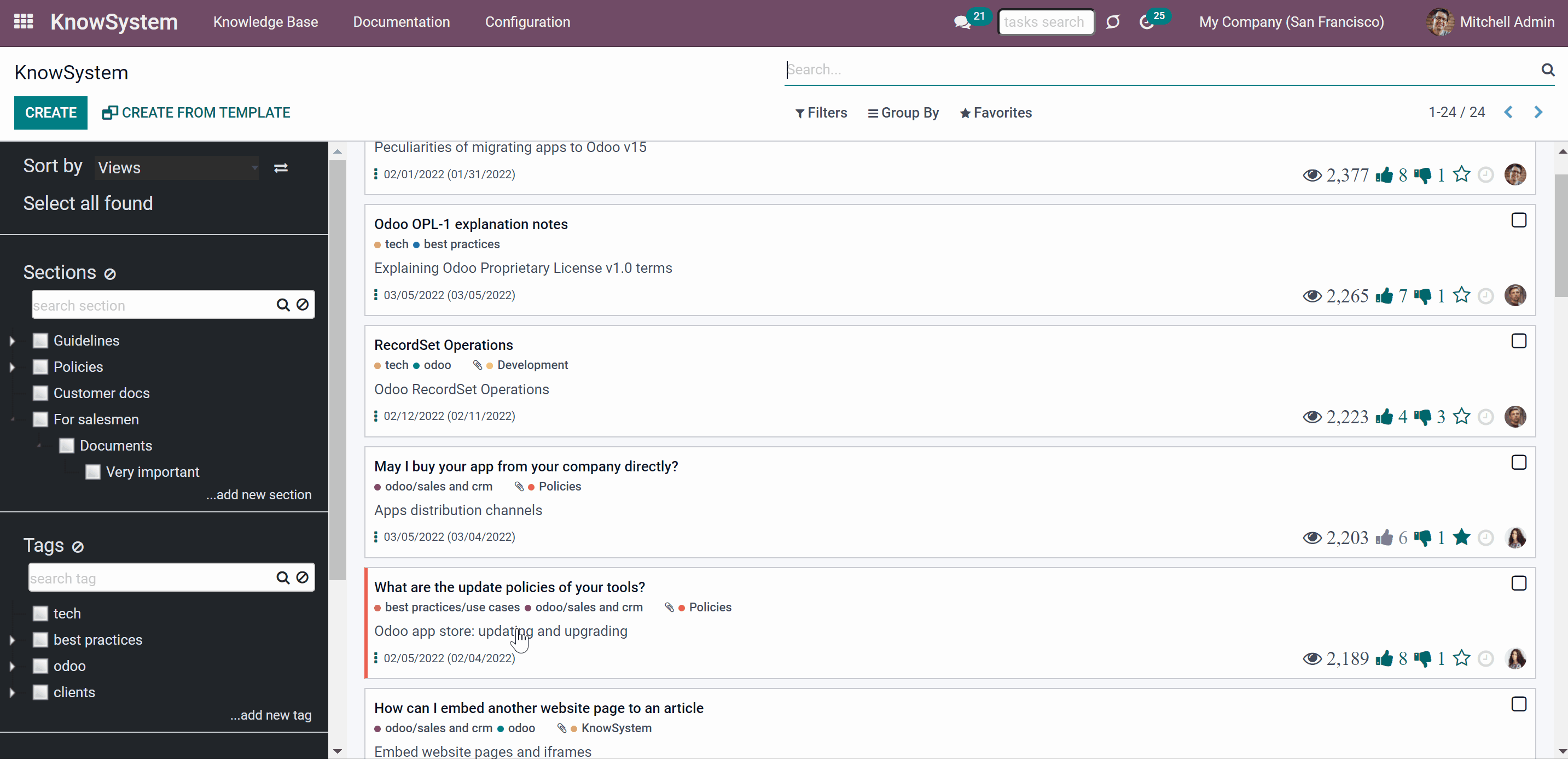This screenshot has width=1568, height=759.
Task: Focus the tasks search field
Action: click(x=1046, y=22)
